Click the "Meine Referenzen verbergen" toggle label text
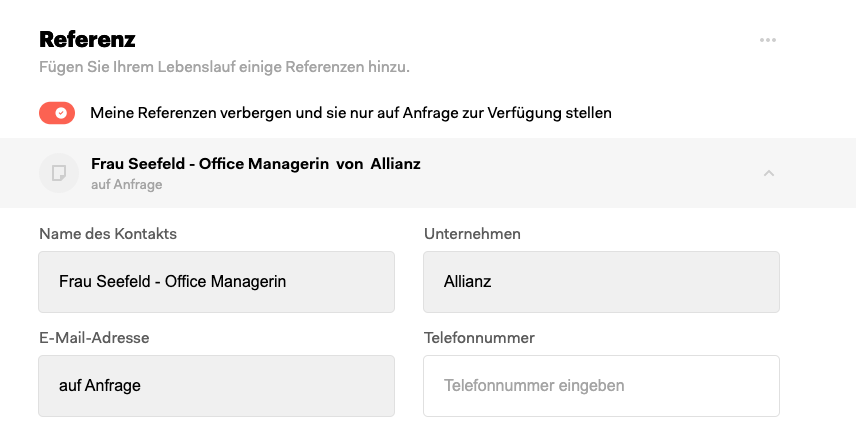856x444 pixels. click(350, 113)
